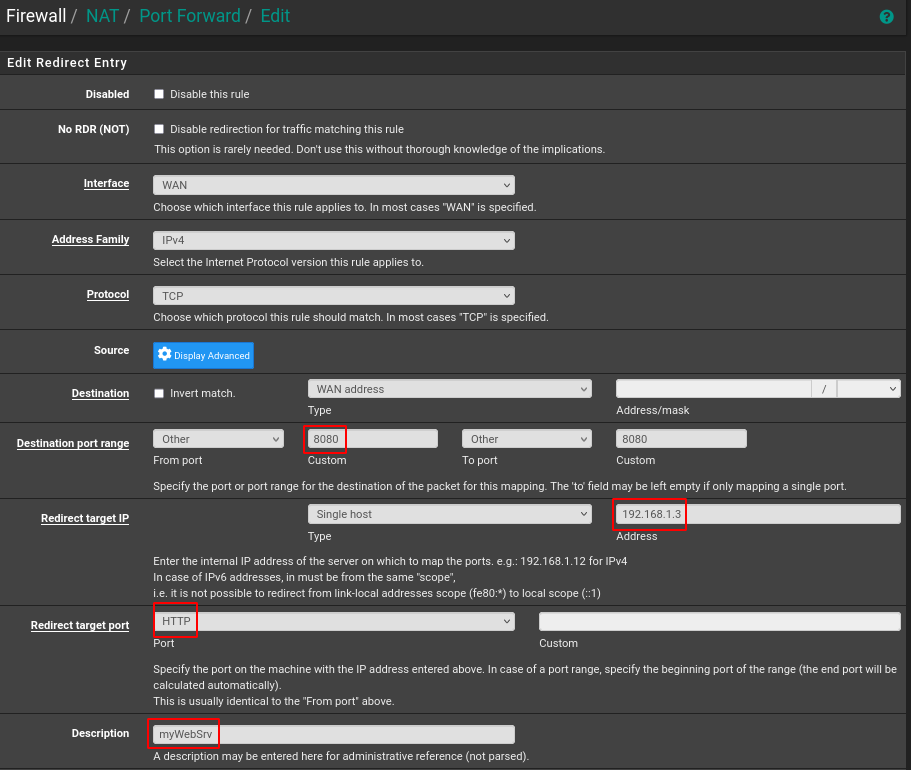Screen dimensions: 911x770
Task: Toggle the No RDR disable redirection checkbox
Action: (159, 129)
